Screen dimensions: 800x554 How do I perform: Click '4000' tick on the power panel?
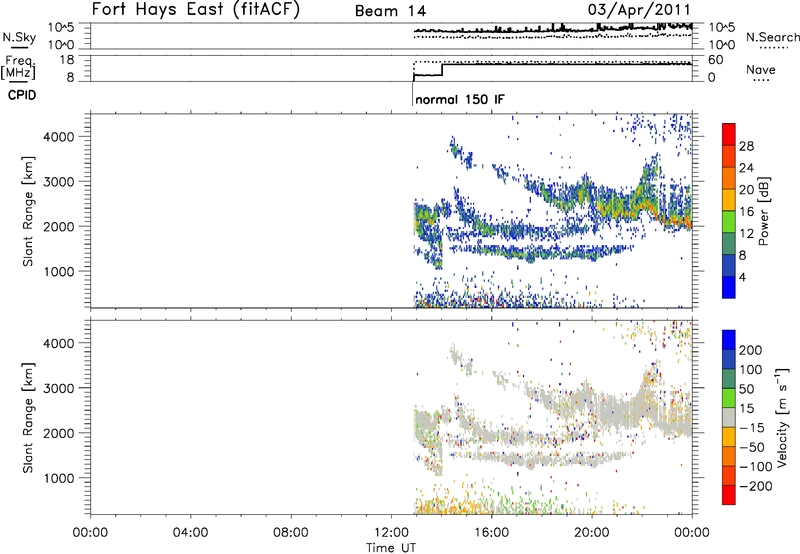click(59, 137)
